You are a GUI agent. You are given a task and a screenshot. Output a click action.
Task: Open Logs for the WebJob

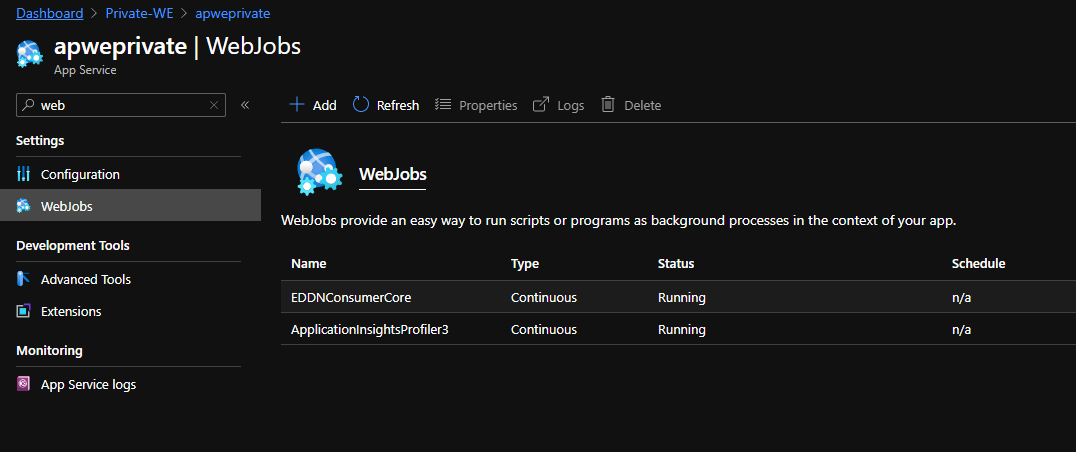558,105
